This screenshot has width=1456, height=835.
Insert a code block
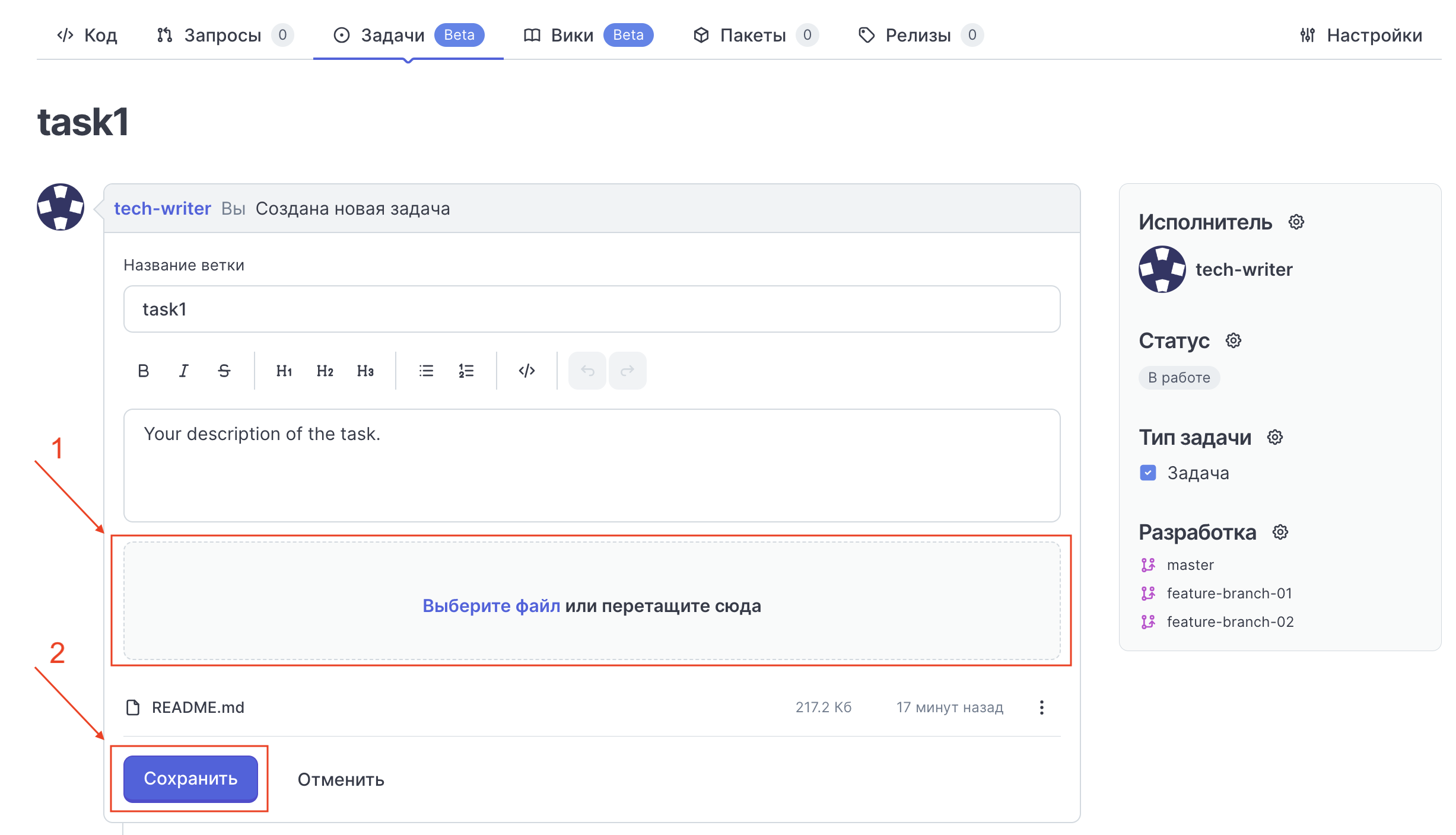tap(527, 371)
